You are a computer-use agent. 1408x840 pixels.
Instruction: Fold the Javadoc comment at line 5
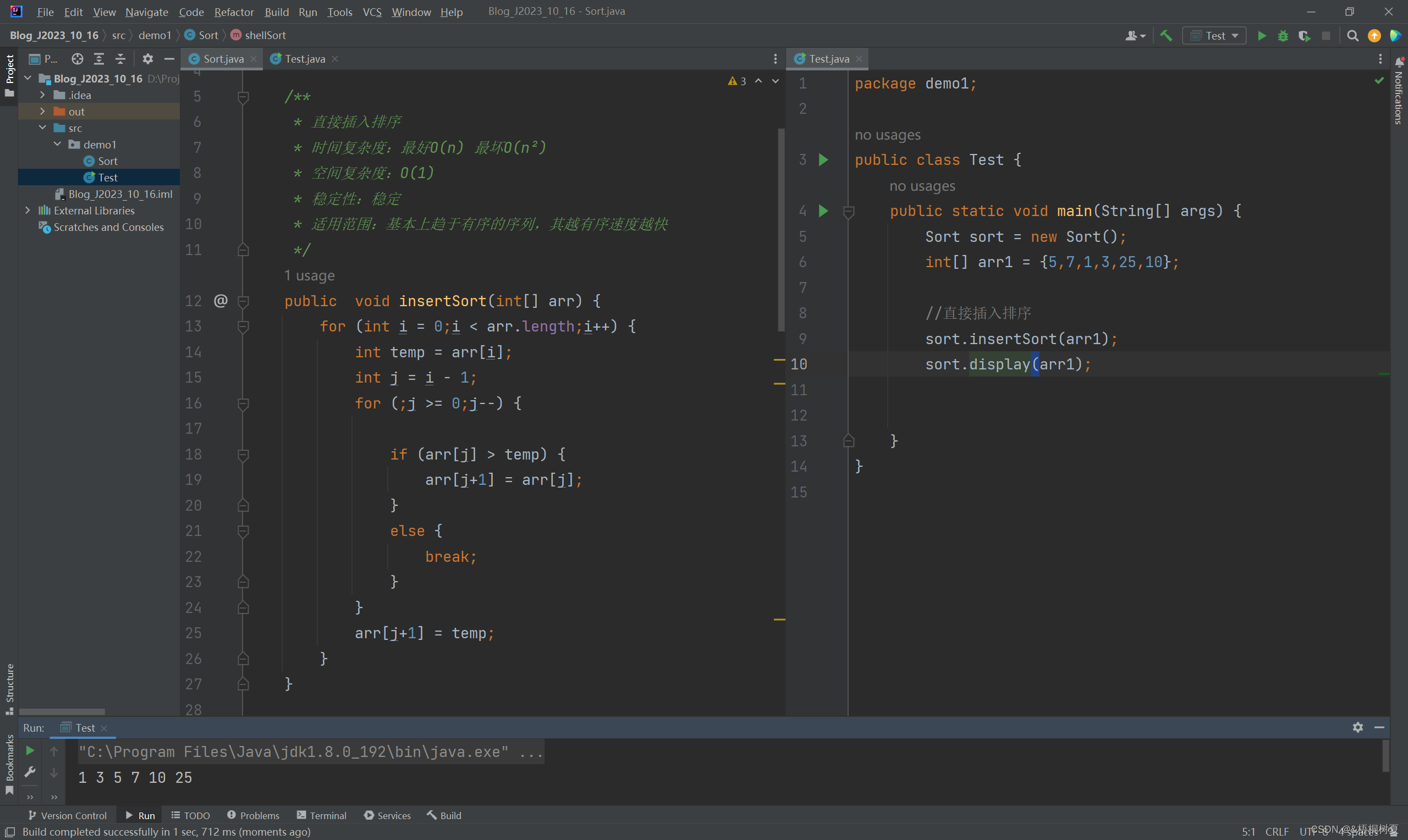click(x=244, y=97)
